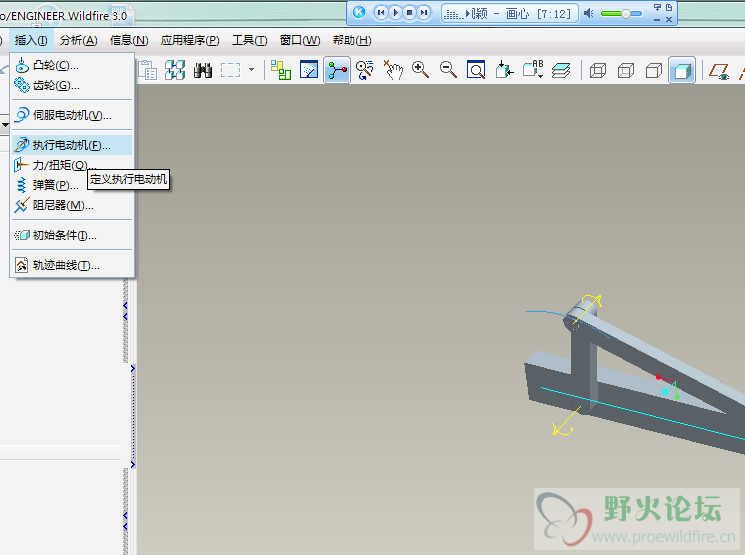This screenshot has width=745, height=555.
Task: Expand the 分析(A) menu
Action: 78,40
